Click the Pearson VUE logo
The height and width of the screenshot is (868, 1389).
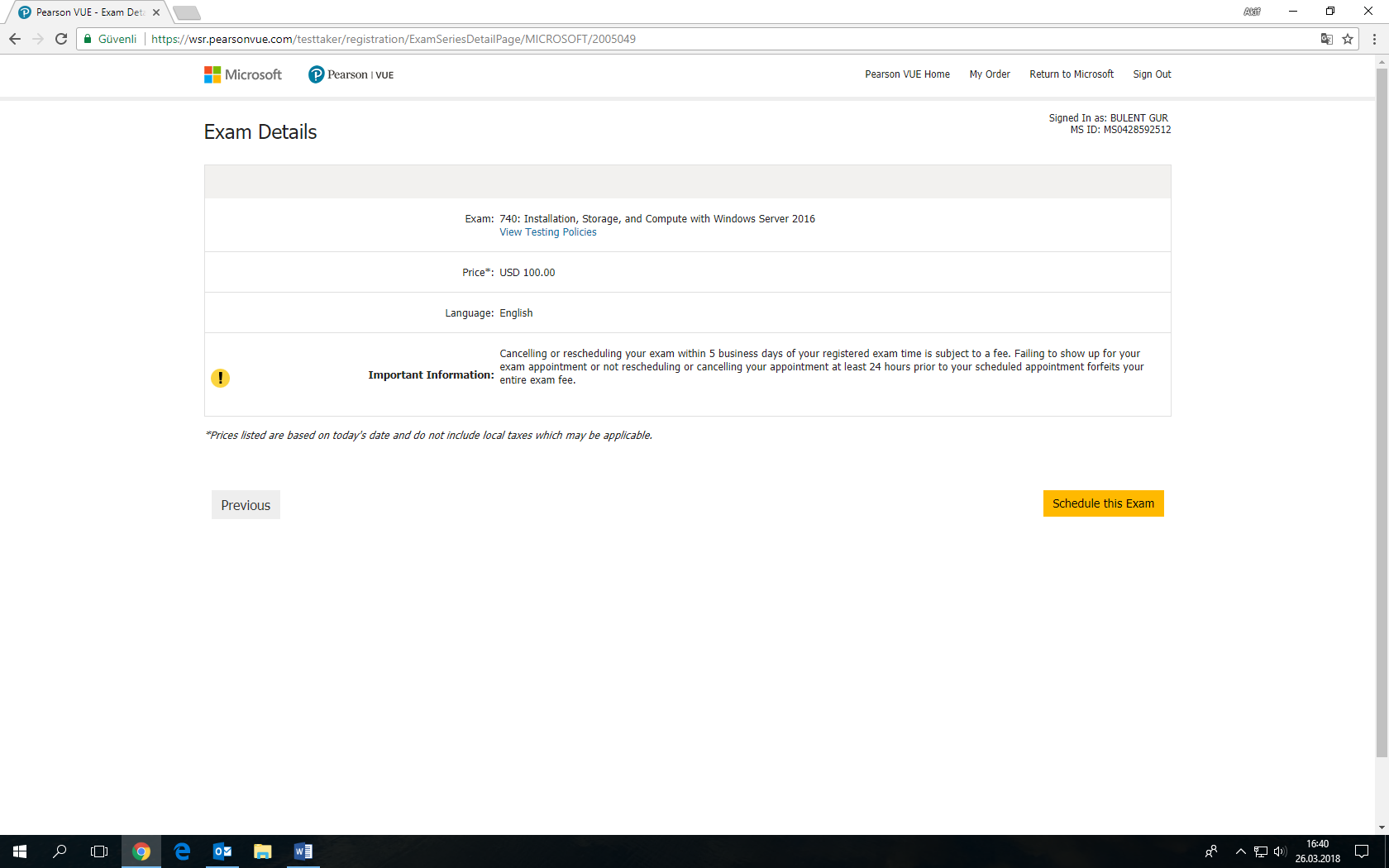tap(351, 74)
